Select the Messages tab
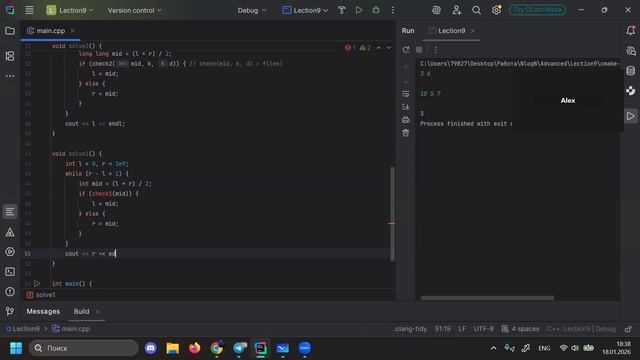640x360 pixels. (43, 311)
